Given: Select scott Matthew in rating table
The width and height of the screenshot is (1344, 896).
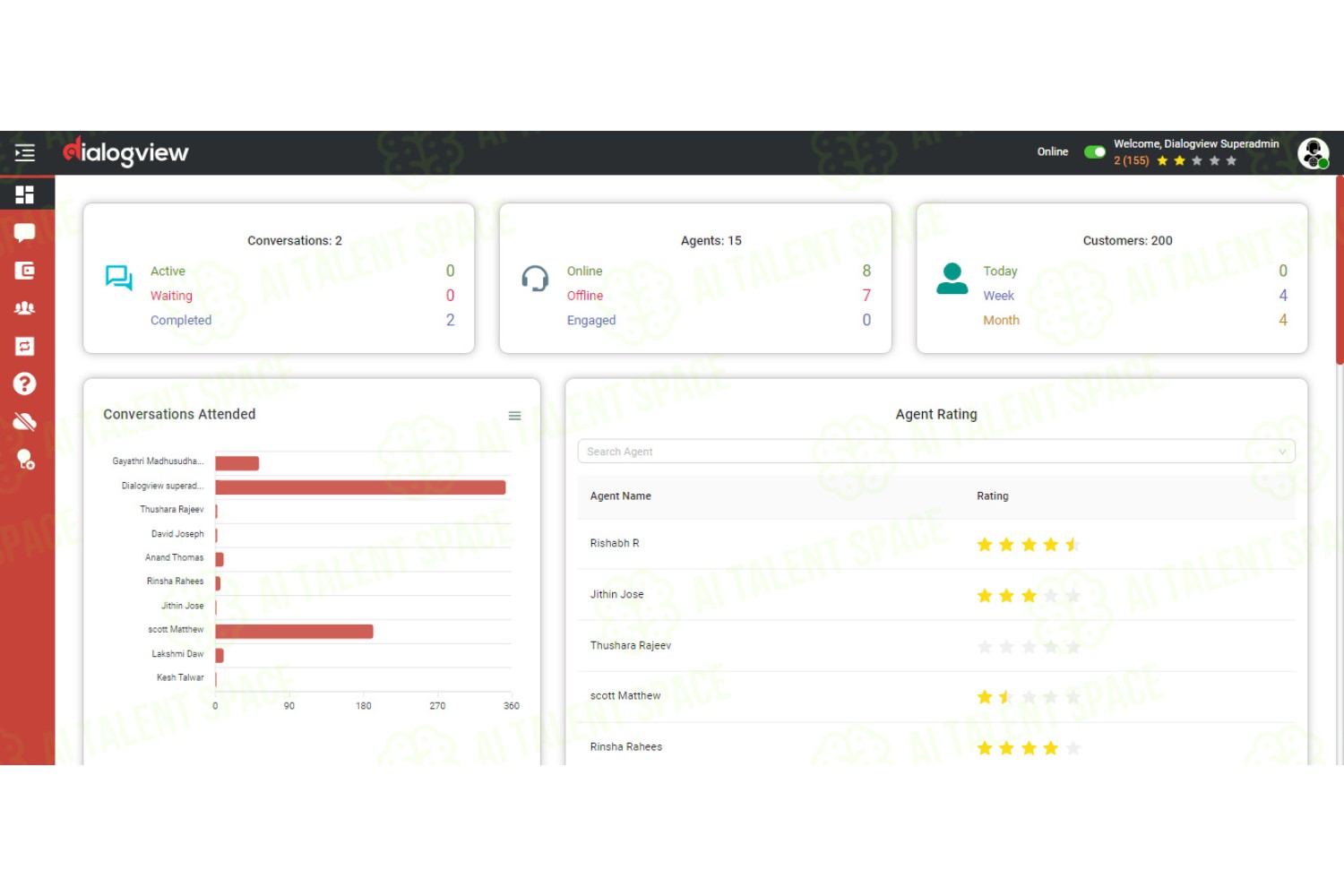Looking at the screenshot, I should click(x=625, y=696).
